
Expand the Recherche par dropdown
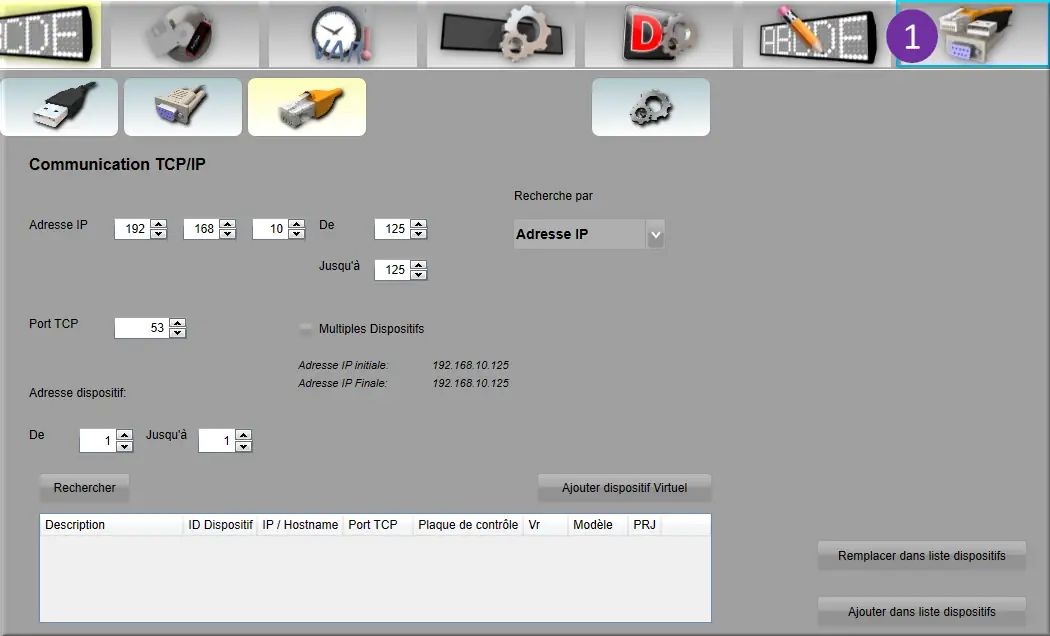(655, 235)
